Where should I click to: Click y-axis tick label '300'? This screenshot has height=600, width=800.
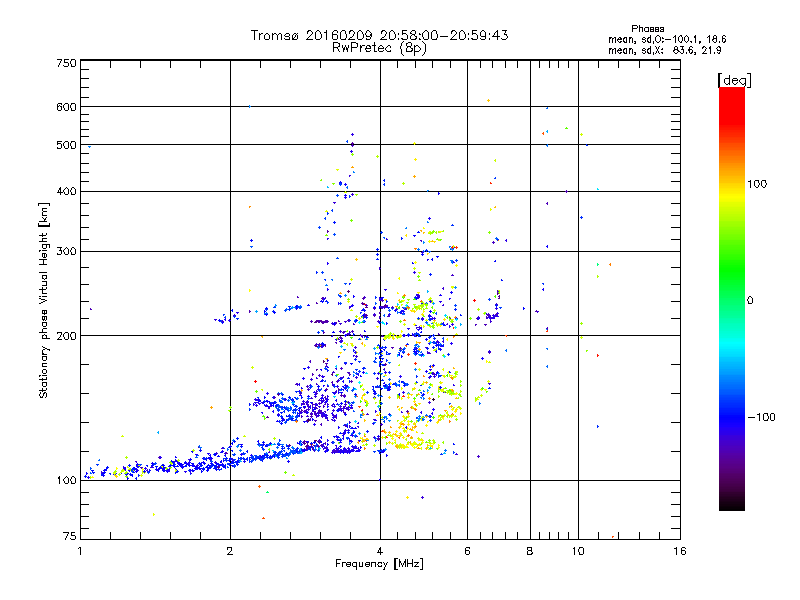(x=66, y=252)
